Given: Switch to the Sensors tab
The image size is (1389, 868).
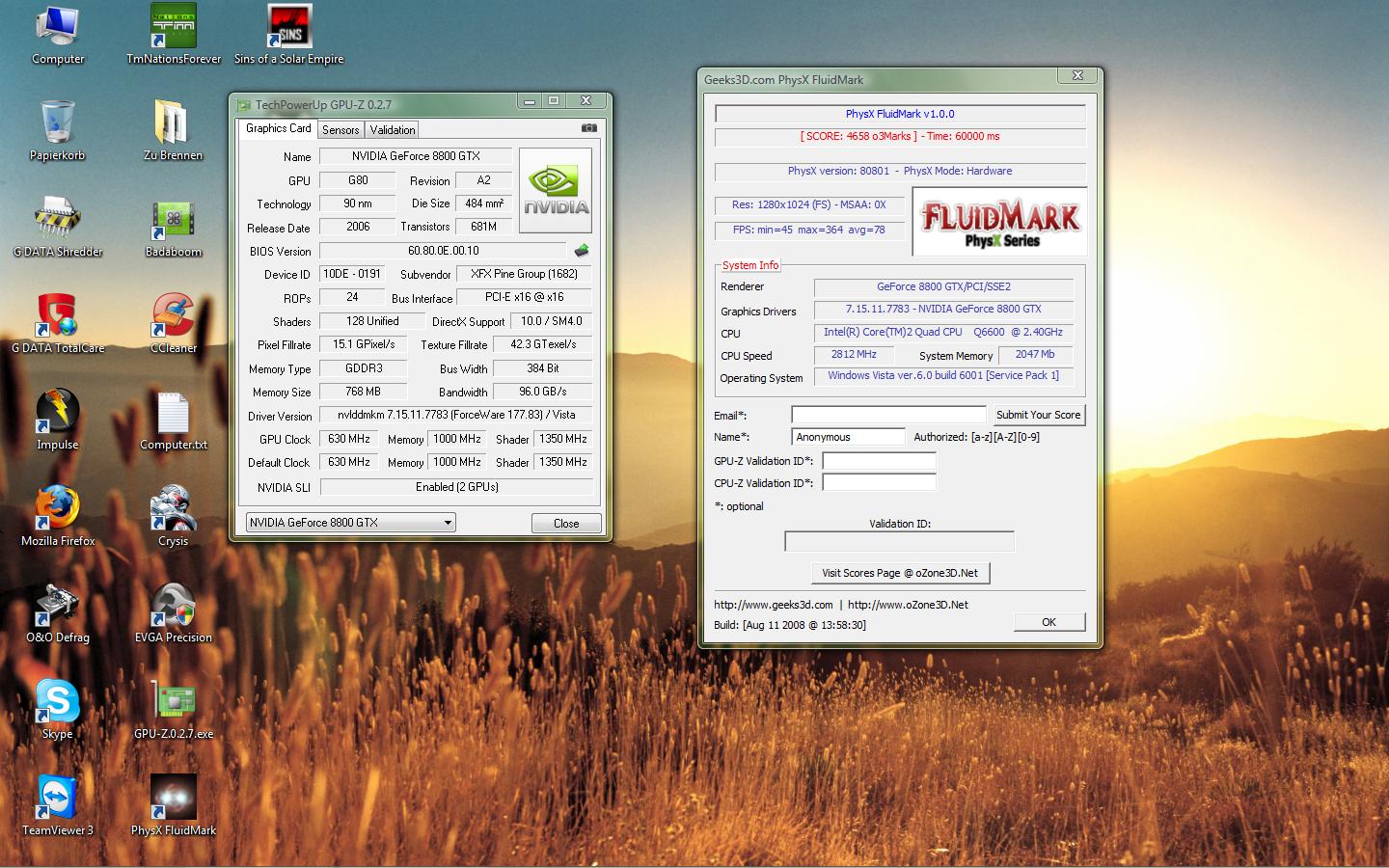Looking at the screenshot, I should point(340,130).
